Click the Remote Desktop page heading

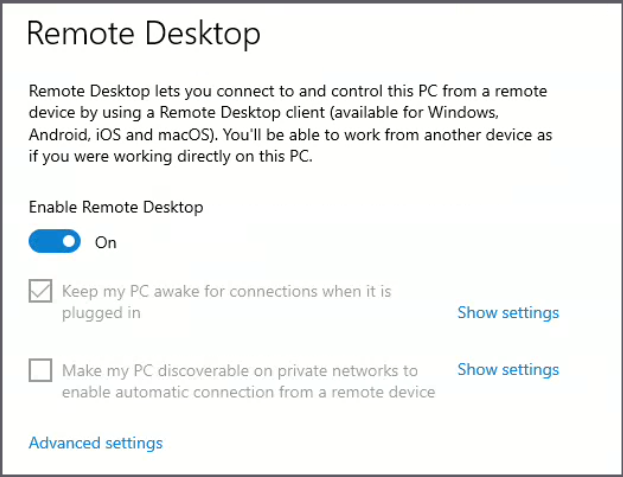143,34
